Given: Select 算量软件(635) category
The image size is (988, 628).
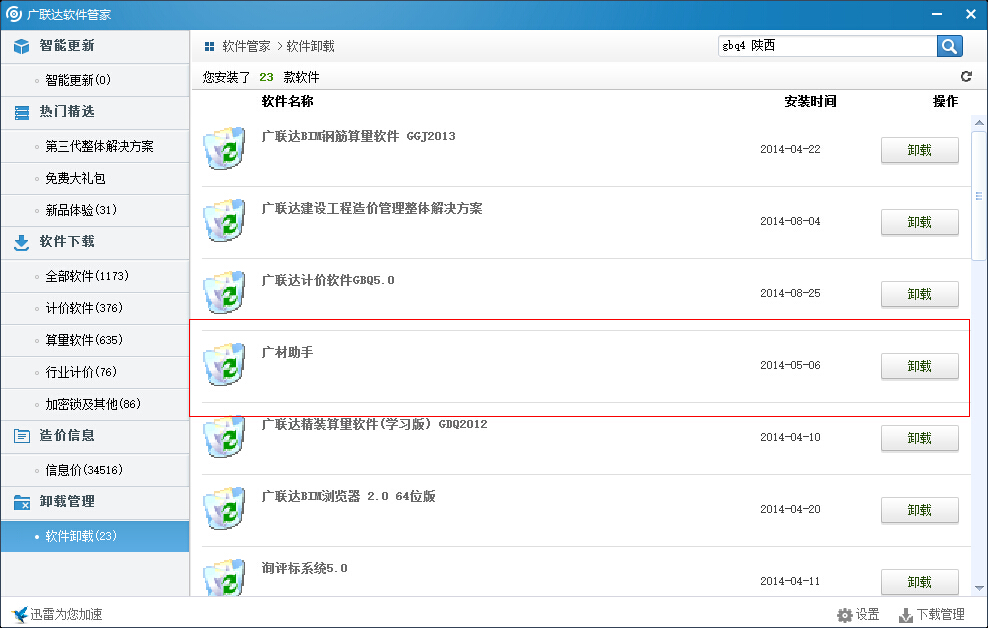Looking at the screenshot, I should 95,340.
